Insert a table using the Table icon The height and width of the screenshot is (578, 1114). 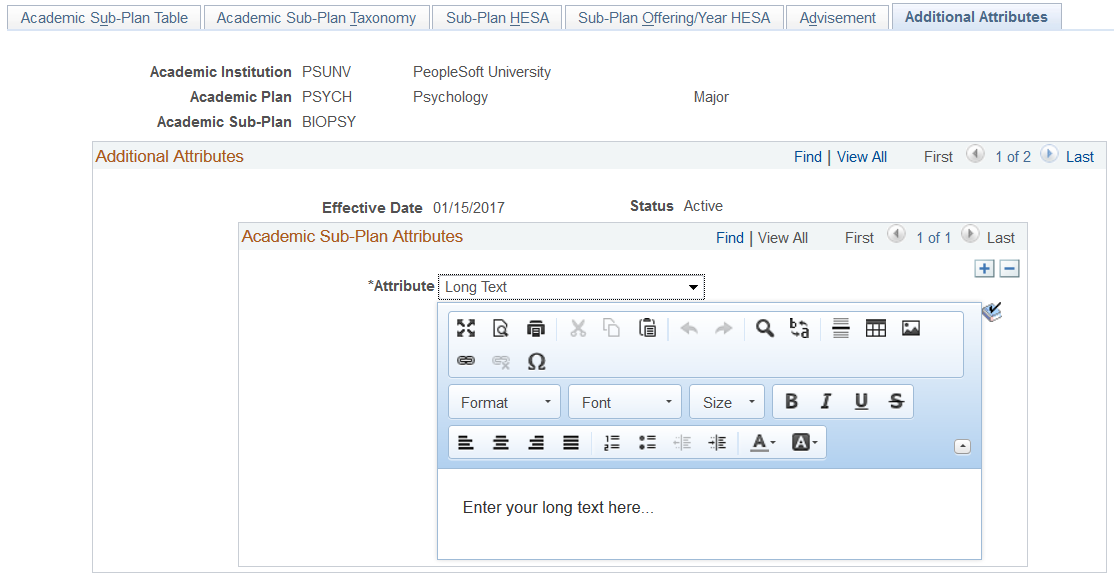click(x=876, y=328)
